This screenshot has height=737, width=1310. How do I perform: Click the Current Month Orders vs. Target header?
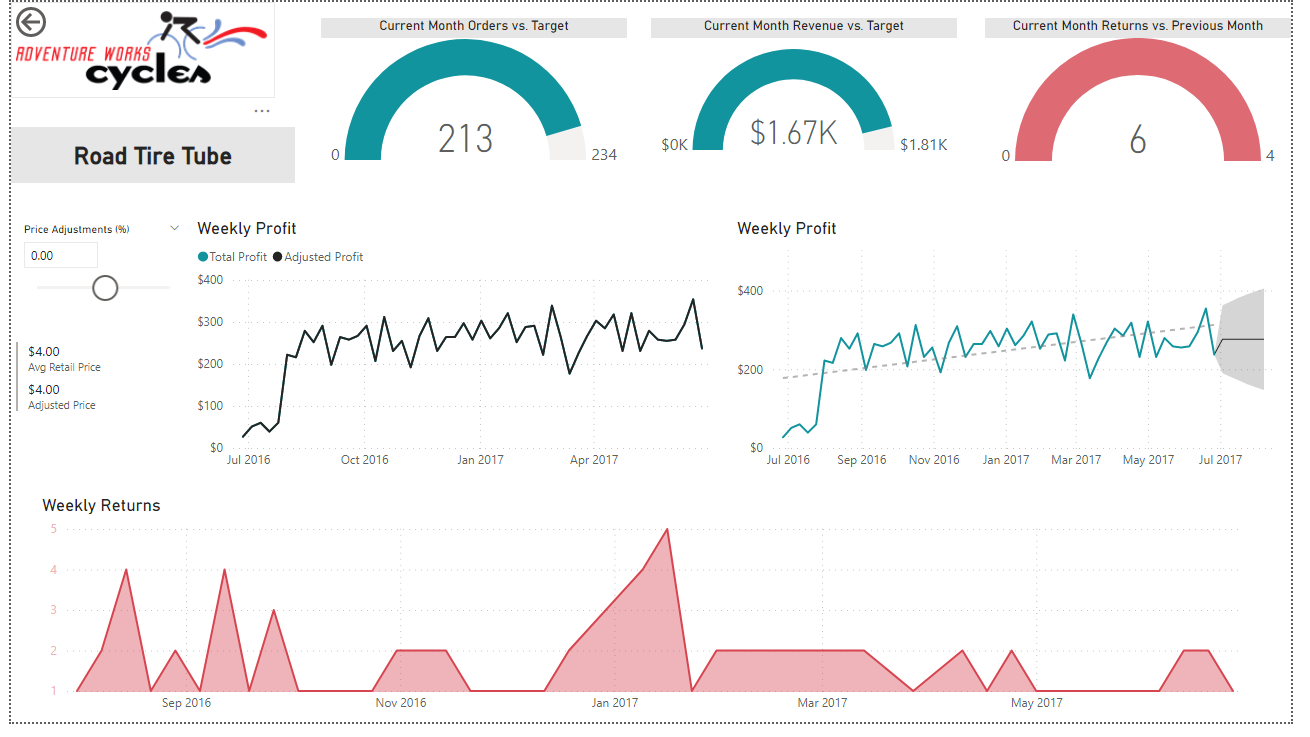tap(472, 27)
